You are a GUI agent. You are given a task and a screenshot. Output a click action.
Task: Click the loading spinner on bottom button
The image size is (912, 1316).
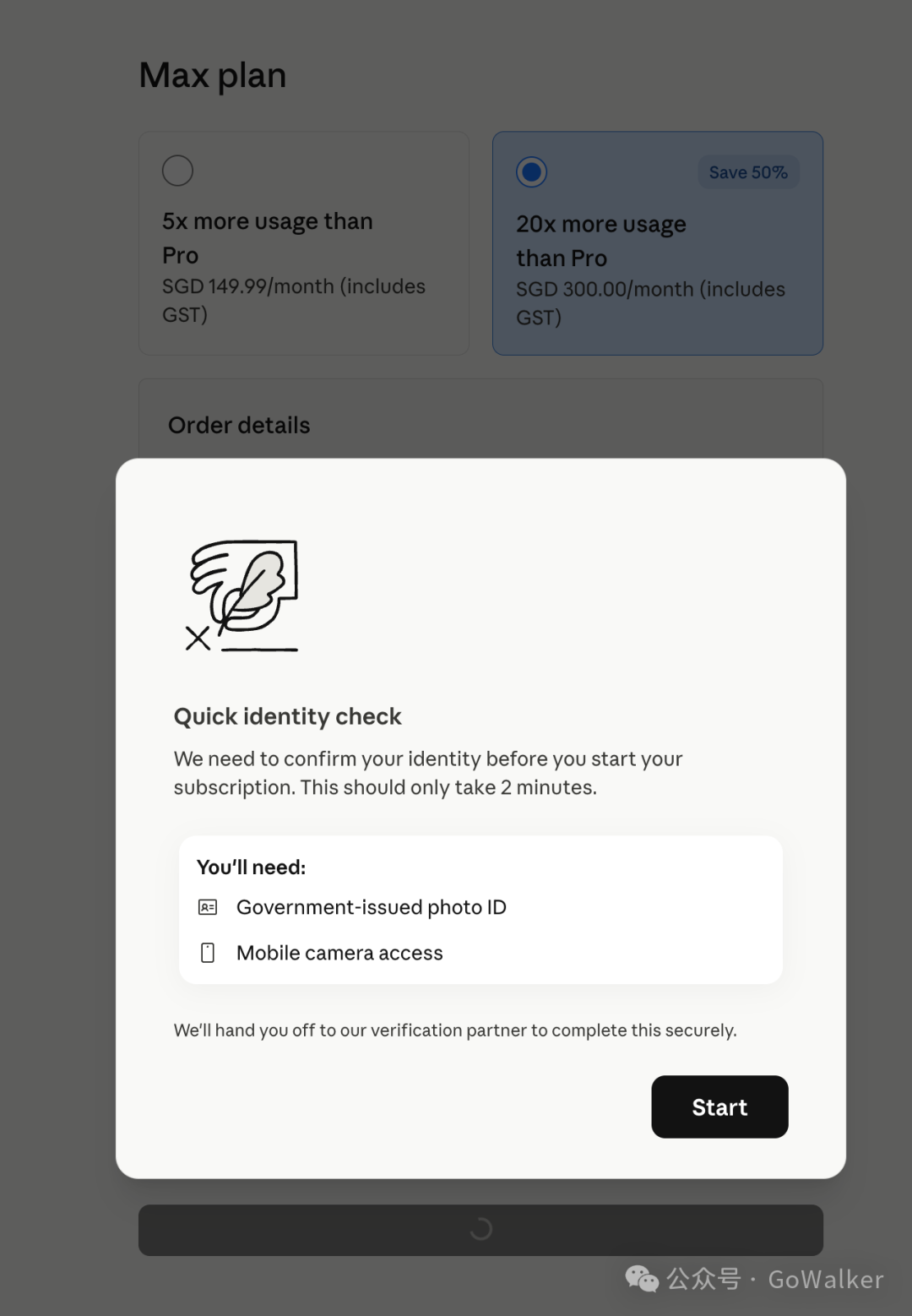(x=480, y=1230)
